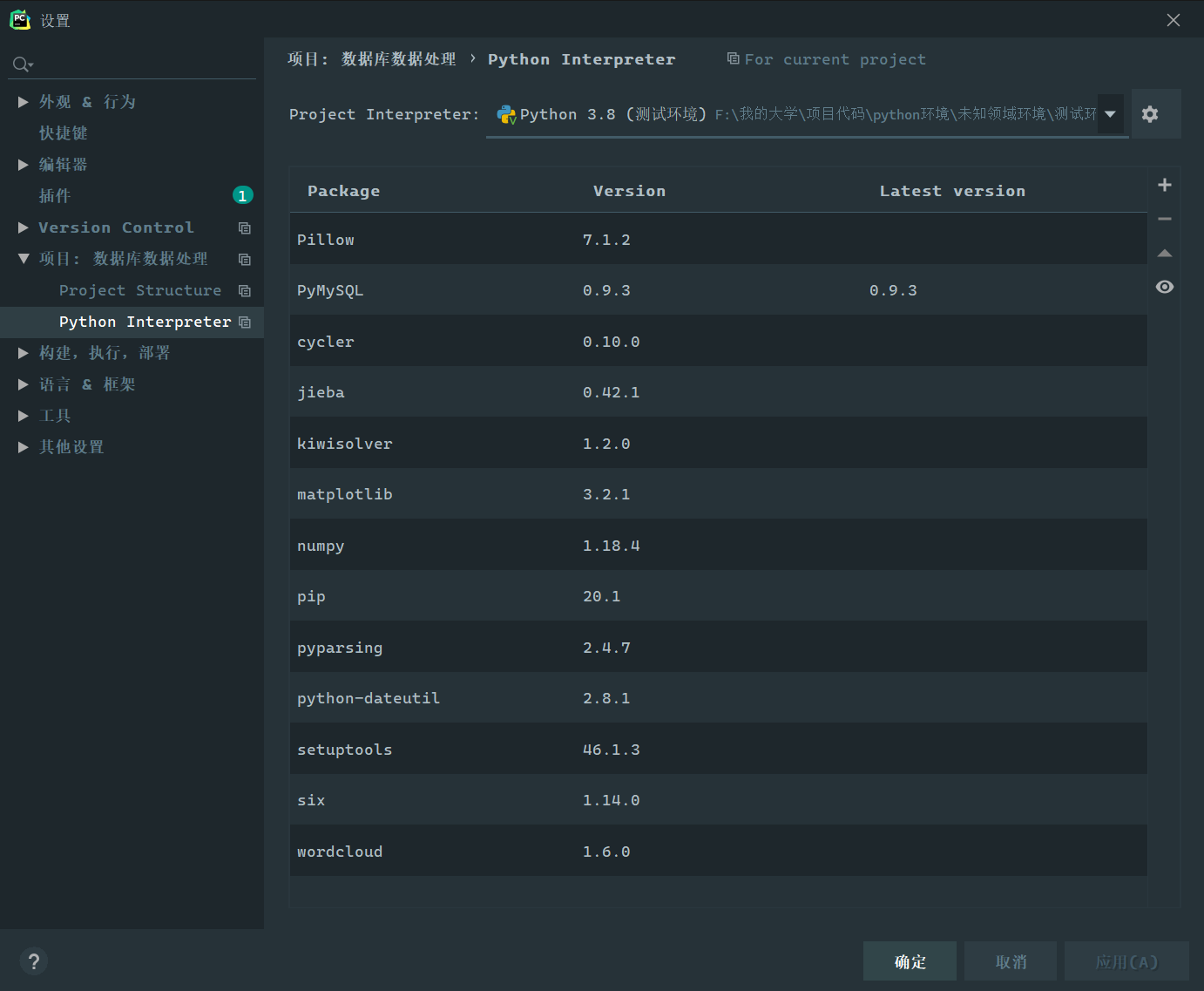Expand the 工具 section
Image resolution: width=1204 pixels, height=991 pixels.
24,416
